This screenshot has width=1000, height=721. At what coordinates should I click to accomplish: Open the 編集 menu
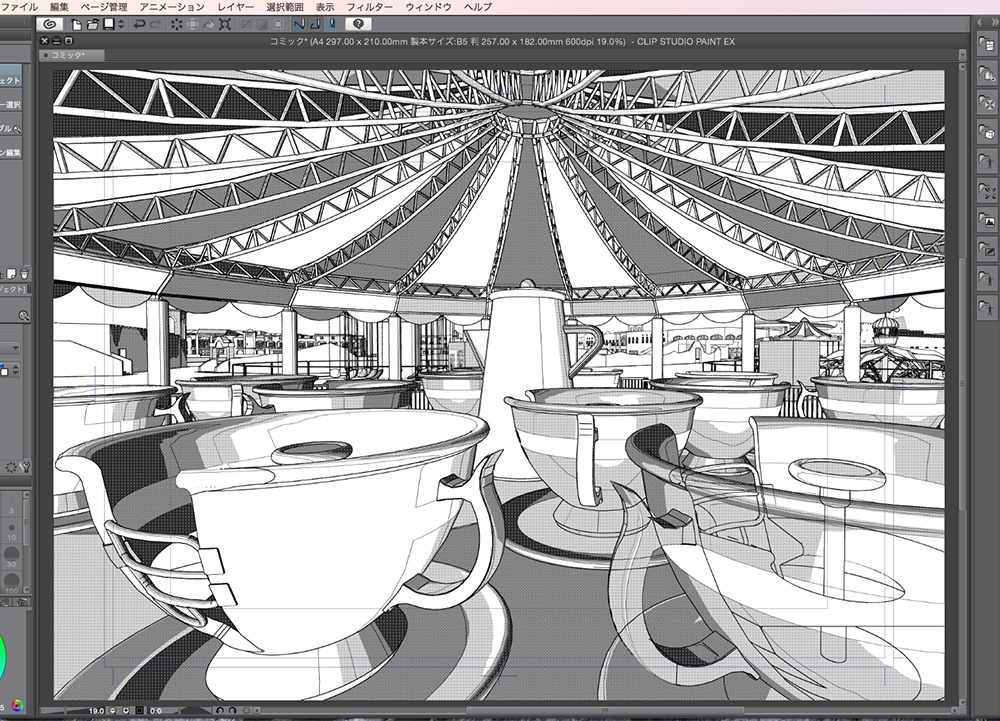(x=59, y=7)
